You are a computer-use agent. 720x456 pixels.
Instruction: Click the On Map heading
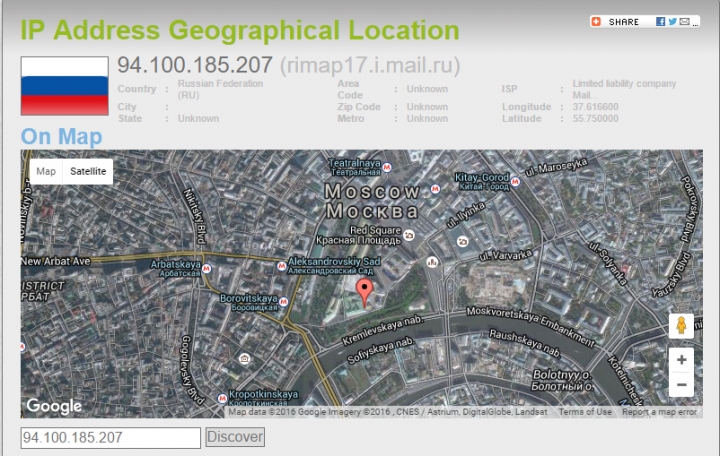click(x=62, y=136)
